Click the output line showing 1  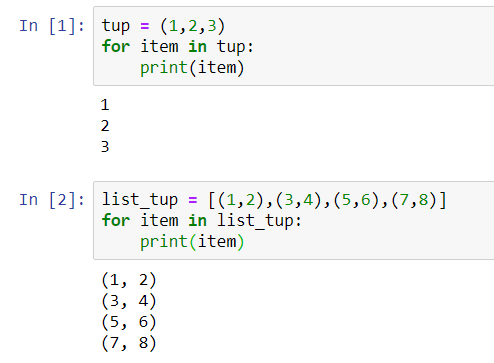click(105, 105)
